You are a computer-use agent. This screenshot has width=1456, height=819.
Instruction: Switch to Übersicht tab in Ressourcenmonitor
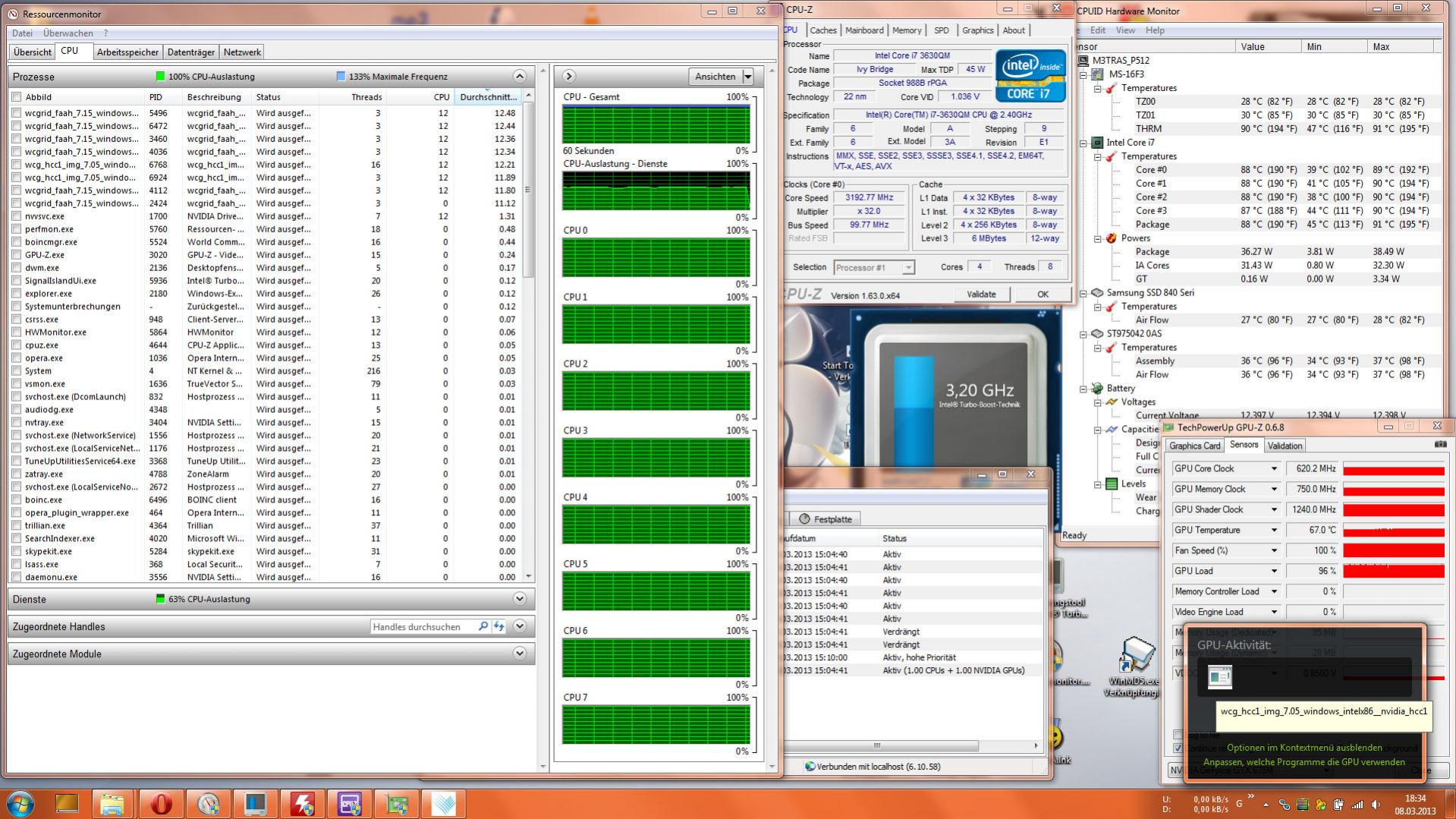pos(33,52)
